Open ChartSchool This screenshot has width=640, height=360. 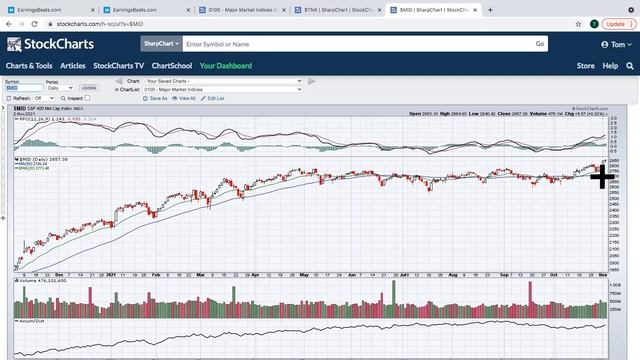[172, 66]
